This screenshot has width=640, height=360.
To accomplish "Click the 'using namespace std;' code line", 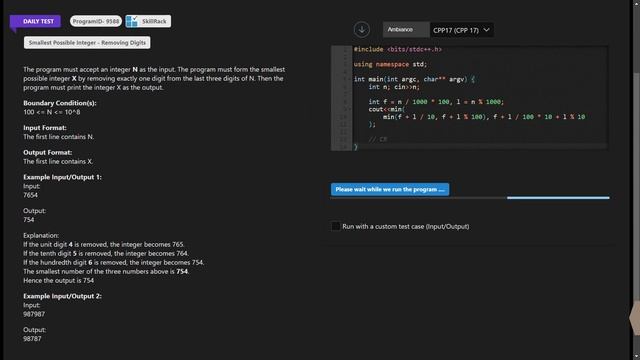I will (390, 64).
